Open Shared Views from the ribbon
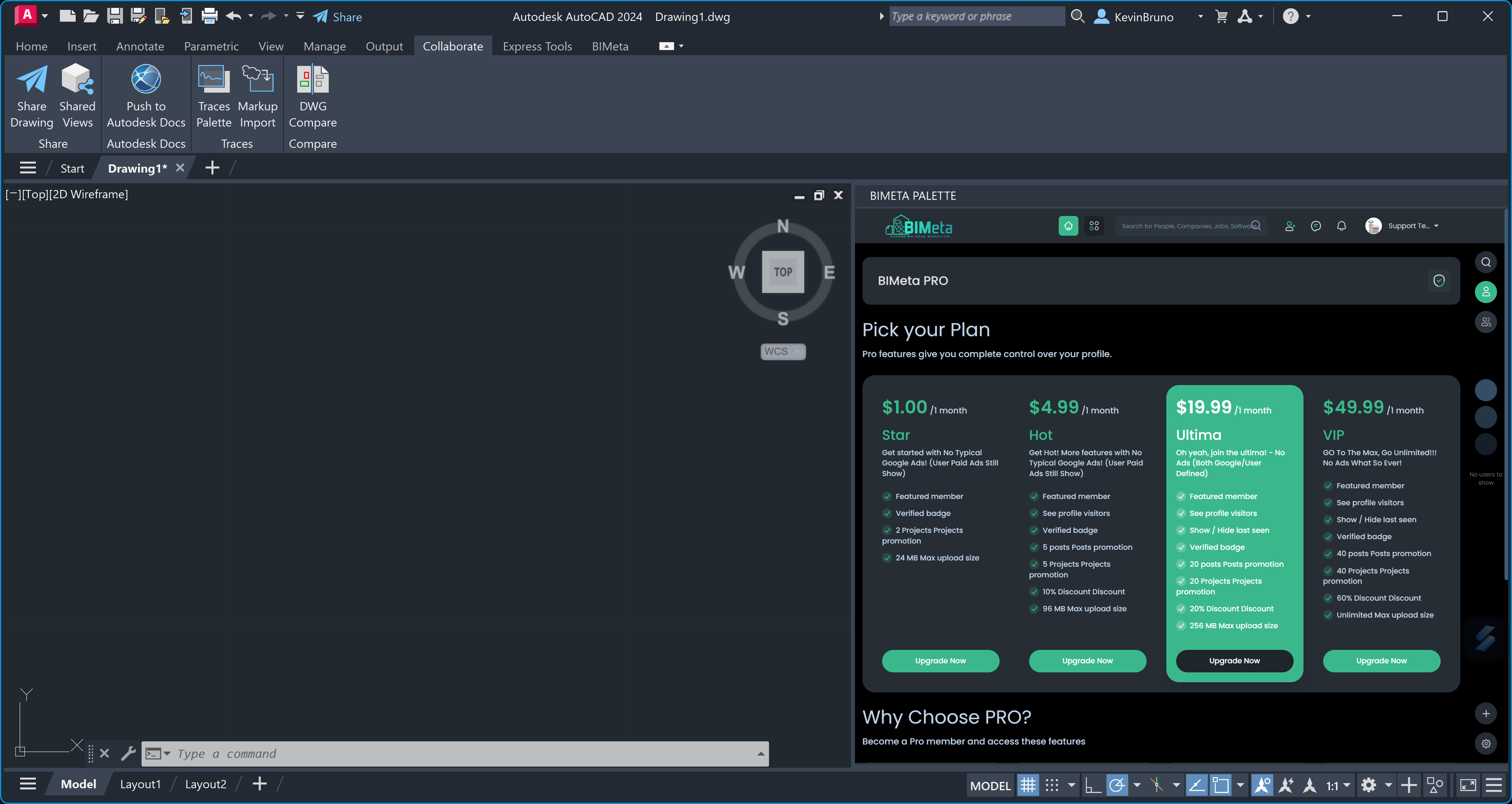 pos(78,96)
